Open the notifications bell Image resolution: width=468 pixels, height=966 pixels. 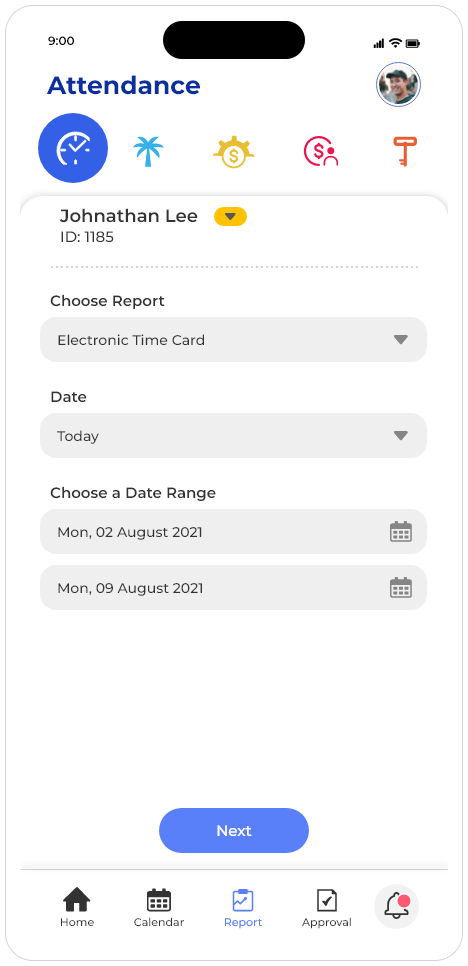tap(397, 906)
